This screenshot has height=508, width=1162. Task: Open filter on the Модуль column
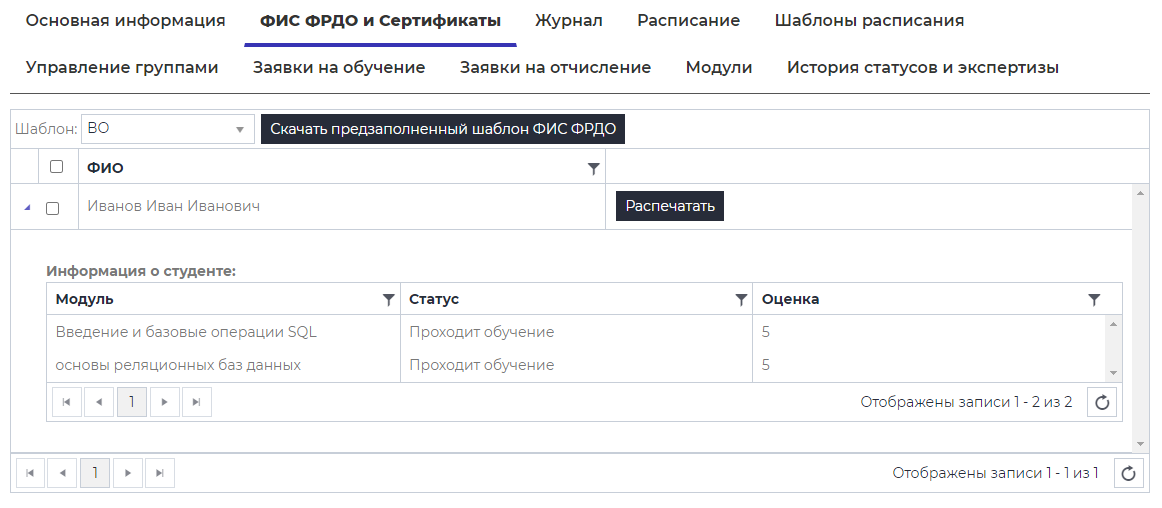click(x=388, y=299)
